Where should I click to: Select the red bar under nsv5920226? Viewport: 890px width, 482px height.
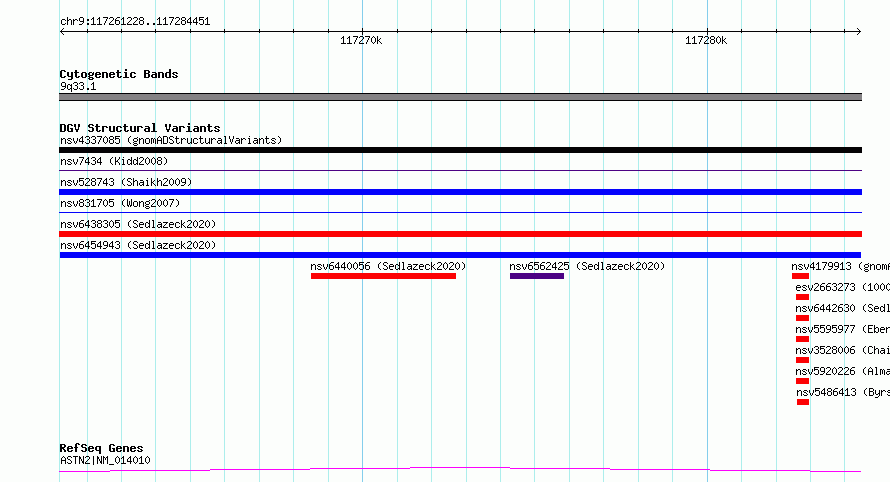802,382
